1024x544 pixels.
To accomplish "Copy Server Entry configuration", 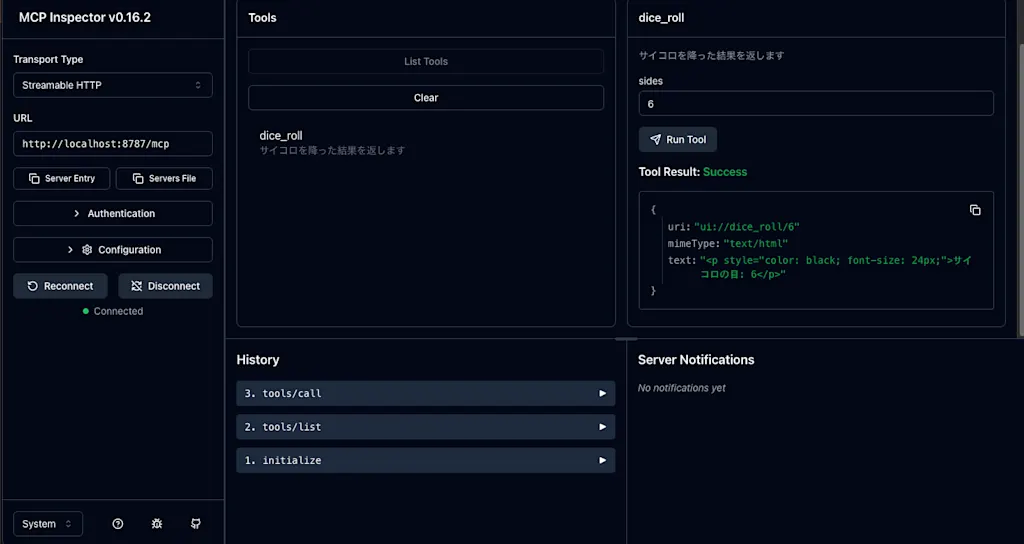I will pos(61,178).
